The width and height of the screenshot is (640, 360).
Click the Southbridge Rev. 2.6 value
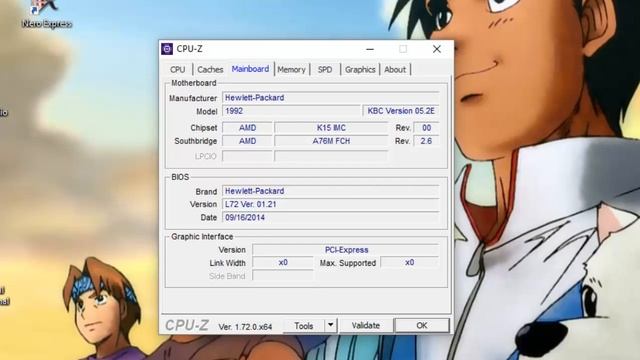pos(427,141)
